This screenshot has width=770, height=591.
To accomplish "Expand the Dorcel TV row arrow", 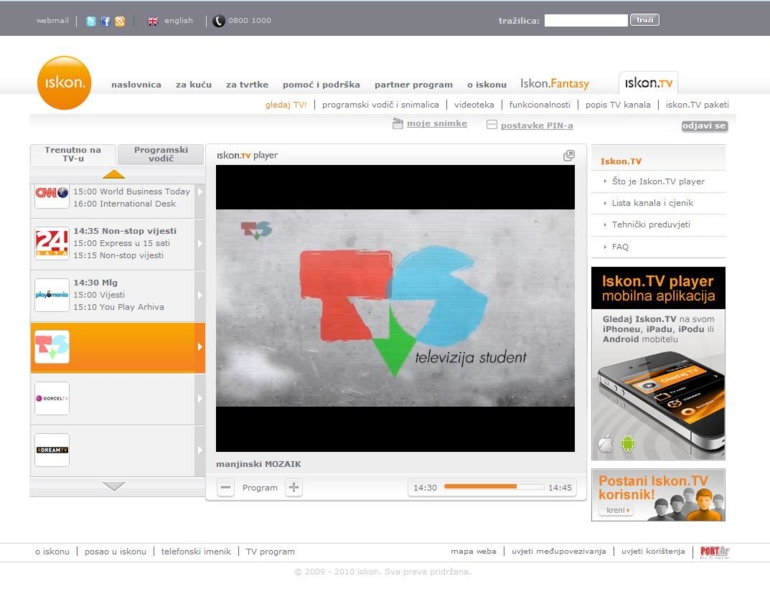I will [x=200, y=398].
